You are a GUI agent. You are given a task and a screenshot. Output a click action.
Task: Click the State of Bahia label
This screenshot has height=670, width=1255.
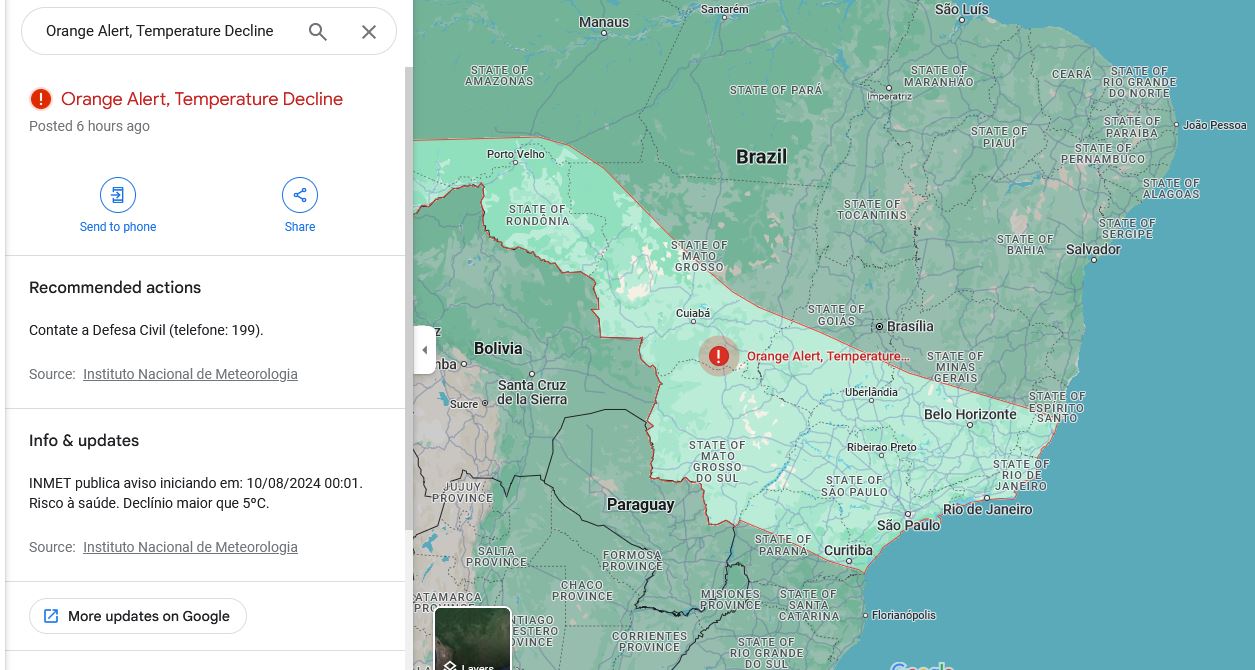[x=1025, y=244]
